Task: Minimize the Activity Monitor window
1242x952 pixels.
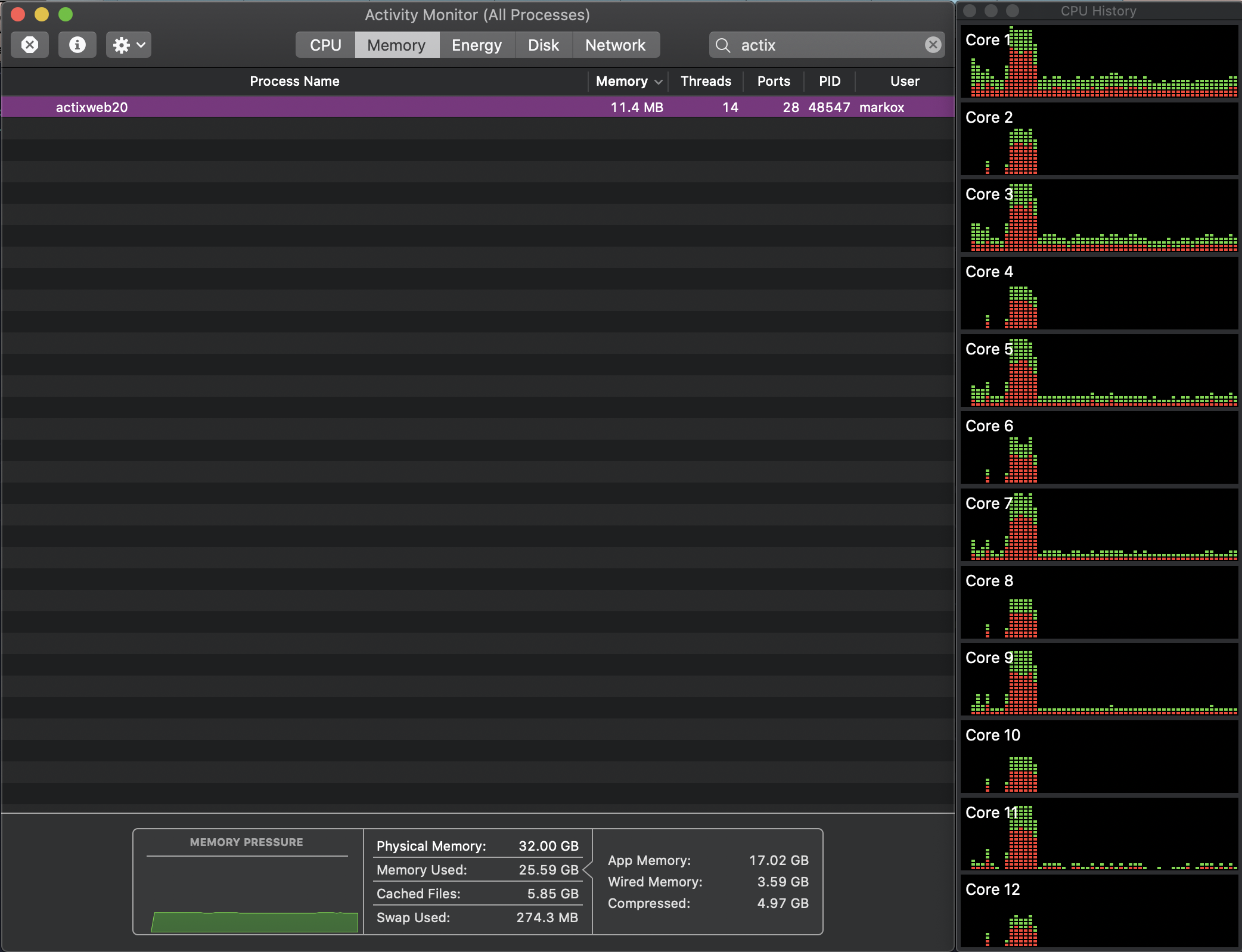Action: [x=42, y=14]
